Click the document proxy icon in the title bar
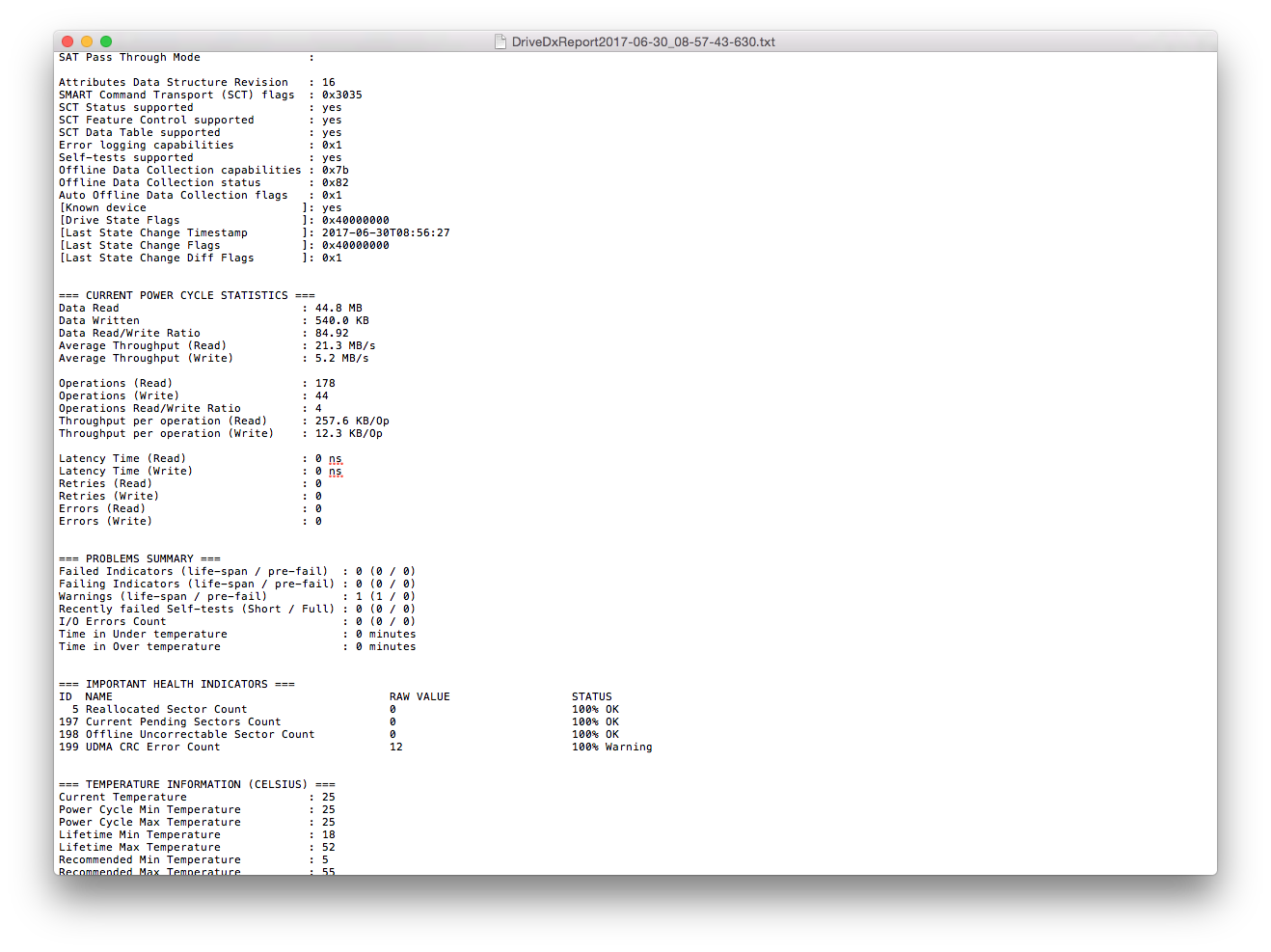Image resolution: width=1271 pixels, height=952 pixels. [500, 41]
